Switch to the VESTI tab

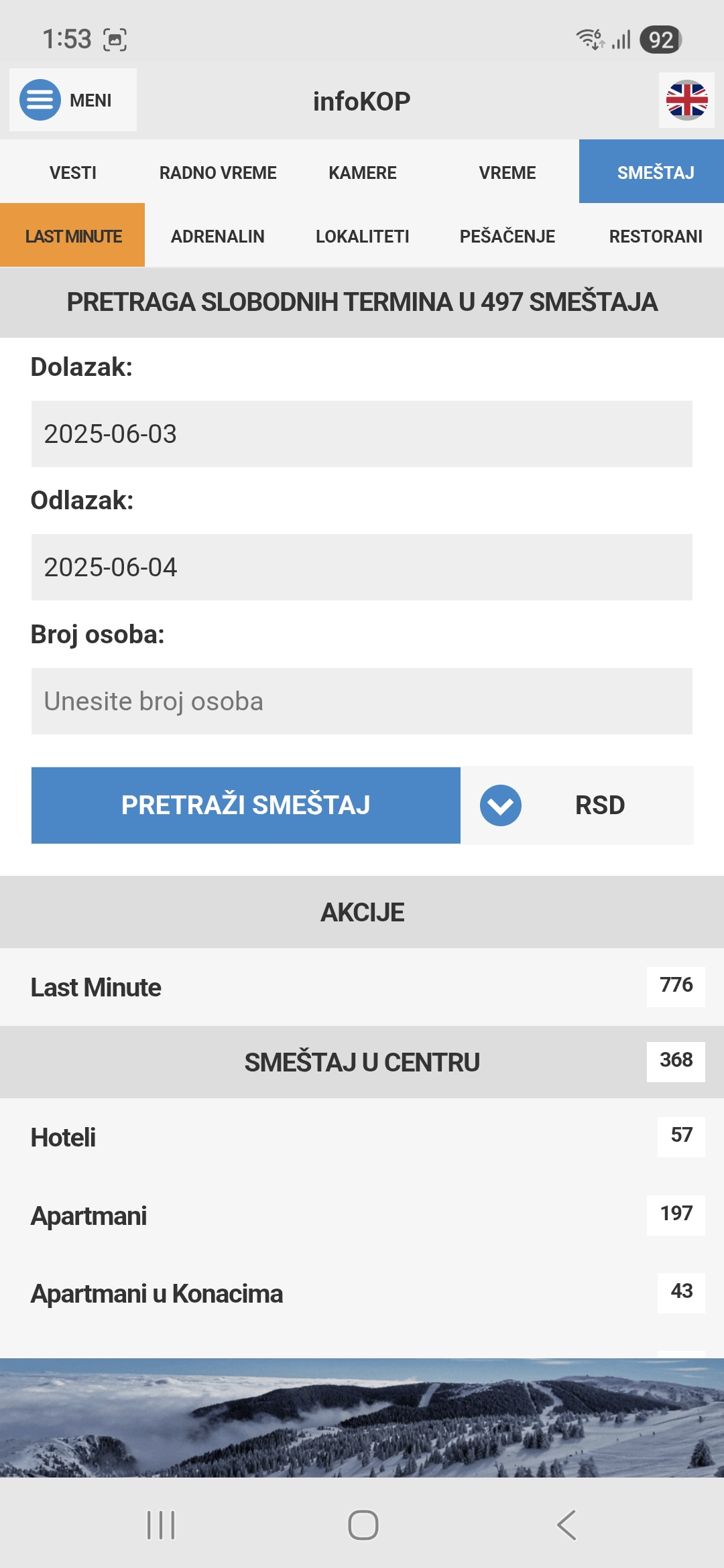coord(72,173)
